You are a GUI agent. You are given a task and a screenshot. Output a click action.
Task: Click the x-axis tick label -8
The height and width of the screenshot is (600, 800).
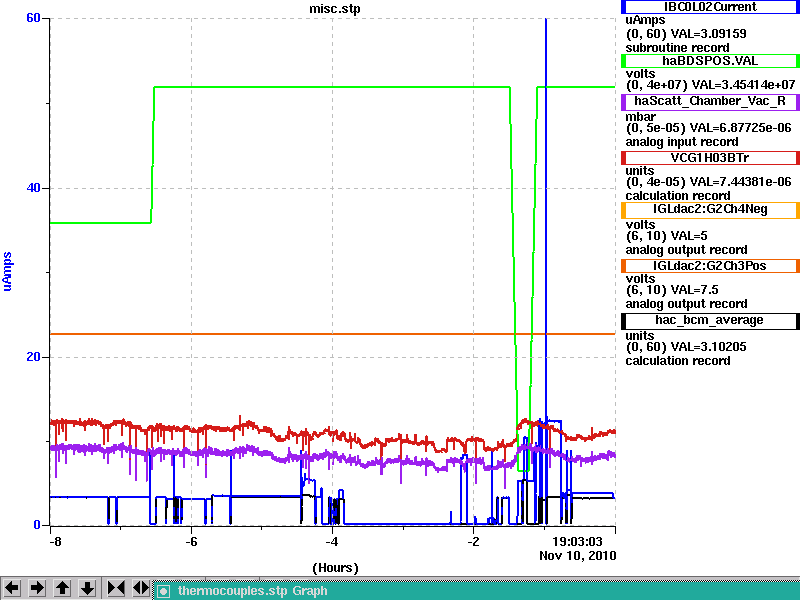(x=55, y=541)
